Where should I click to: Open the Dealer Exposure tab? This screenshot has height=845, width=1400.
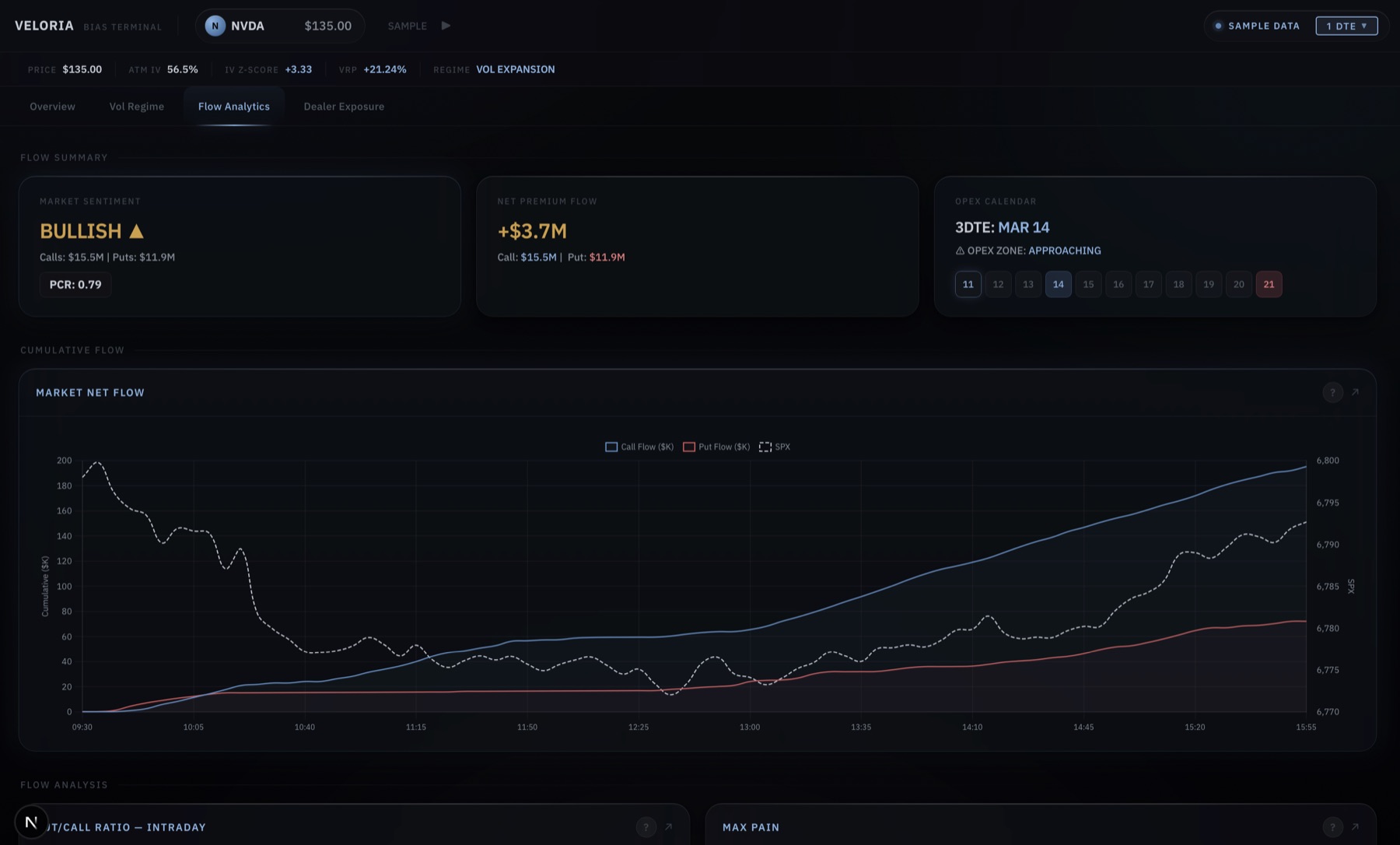click(x=344, y=107)
